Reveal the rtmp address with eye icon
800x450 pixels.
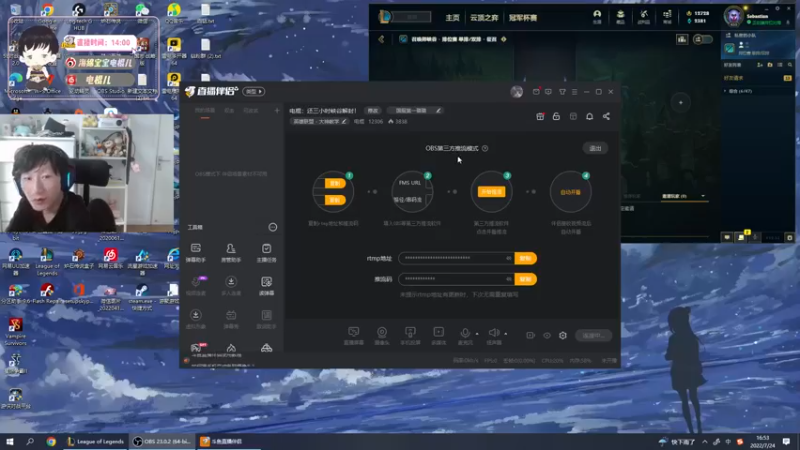pos(509,258)
